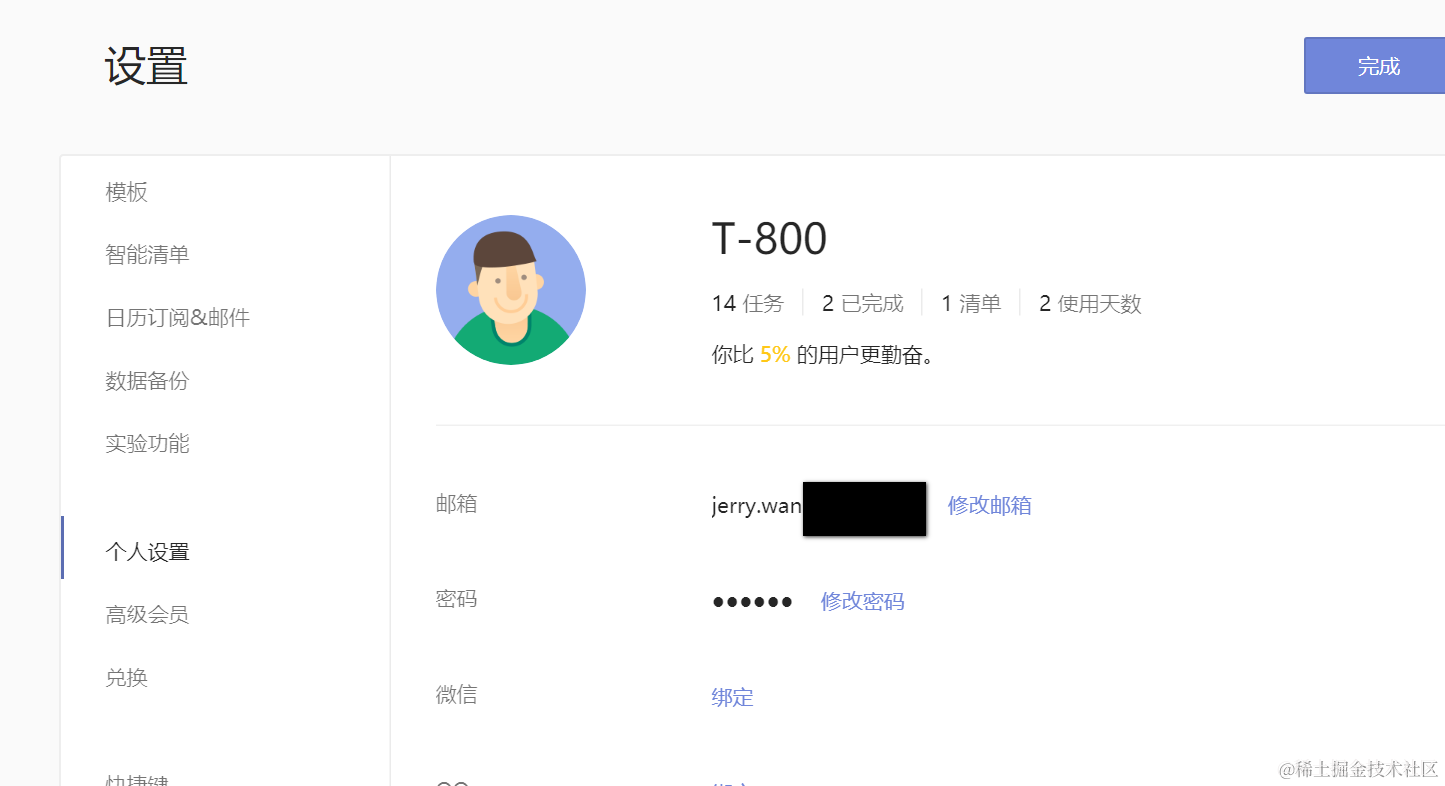Go to 日历订阅&邮件 settings
This screenshot has width=1445, height=786.
[178, 318]
